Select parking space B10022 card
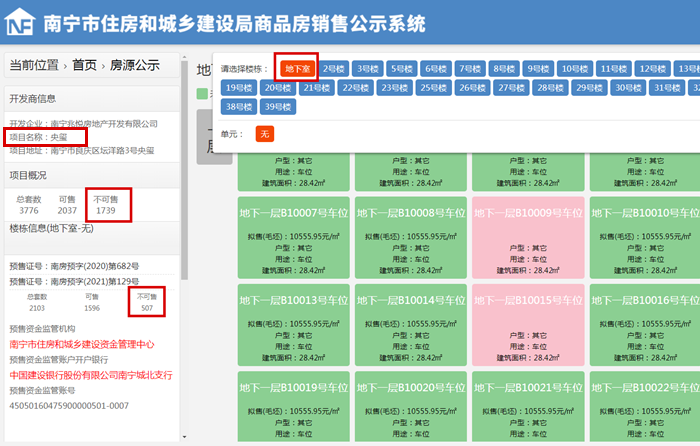 [x=645, y=407]
